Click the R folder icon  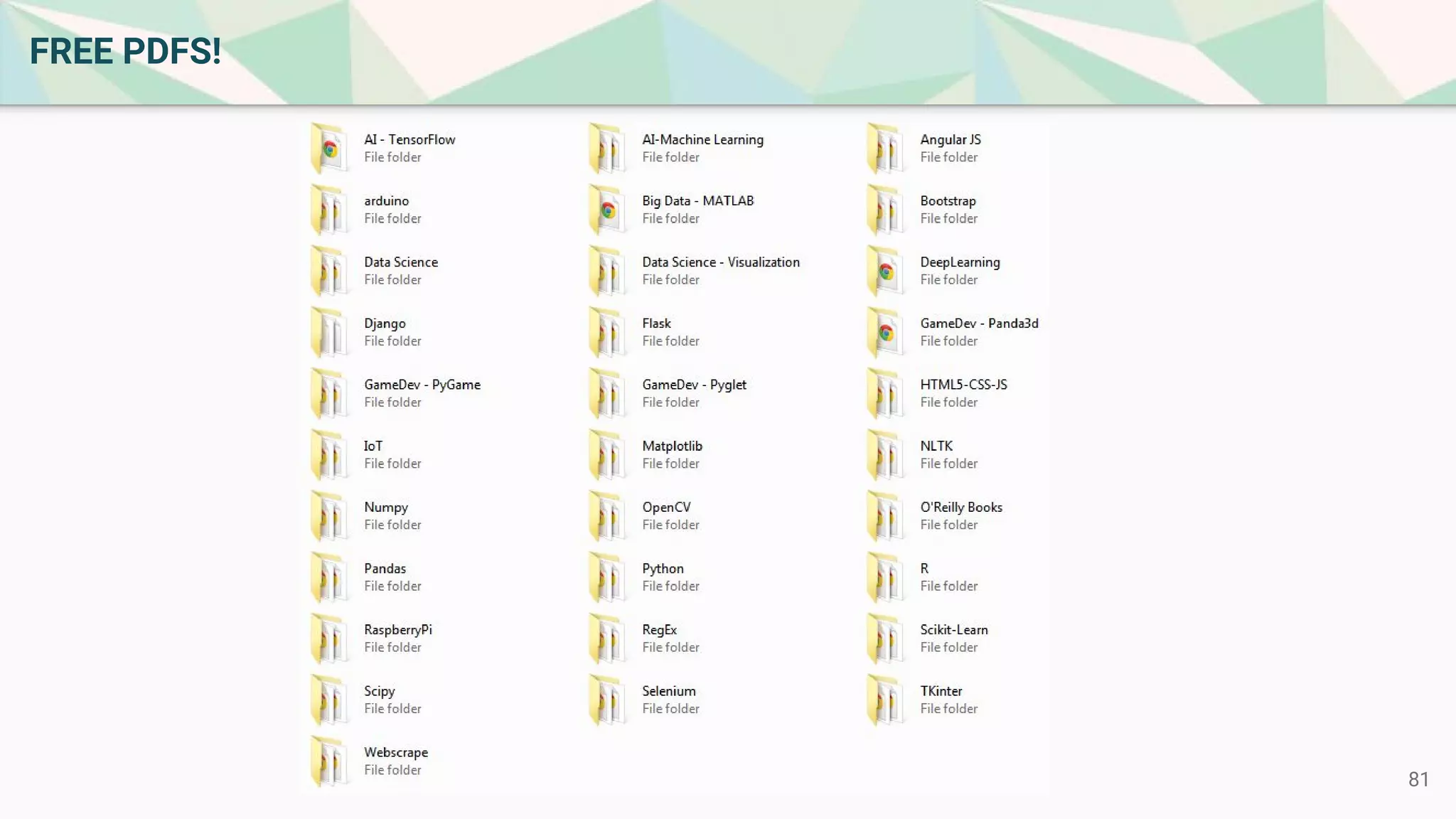pyautogui.click(x=886, y=577)
